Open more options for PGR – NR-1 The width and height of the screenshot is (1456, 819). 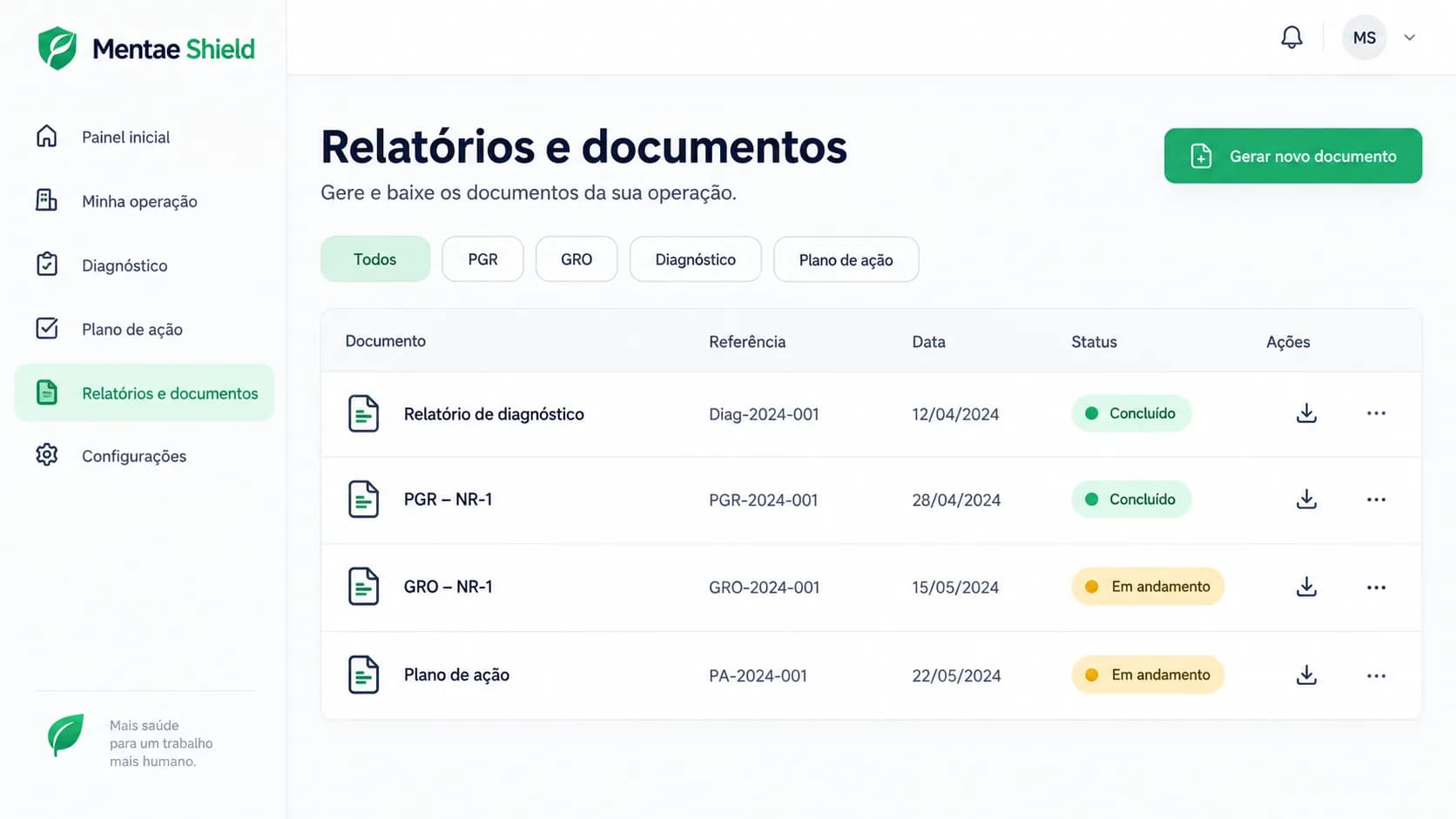[x=1376, y=500]
